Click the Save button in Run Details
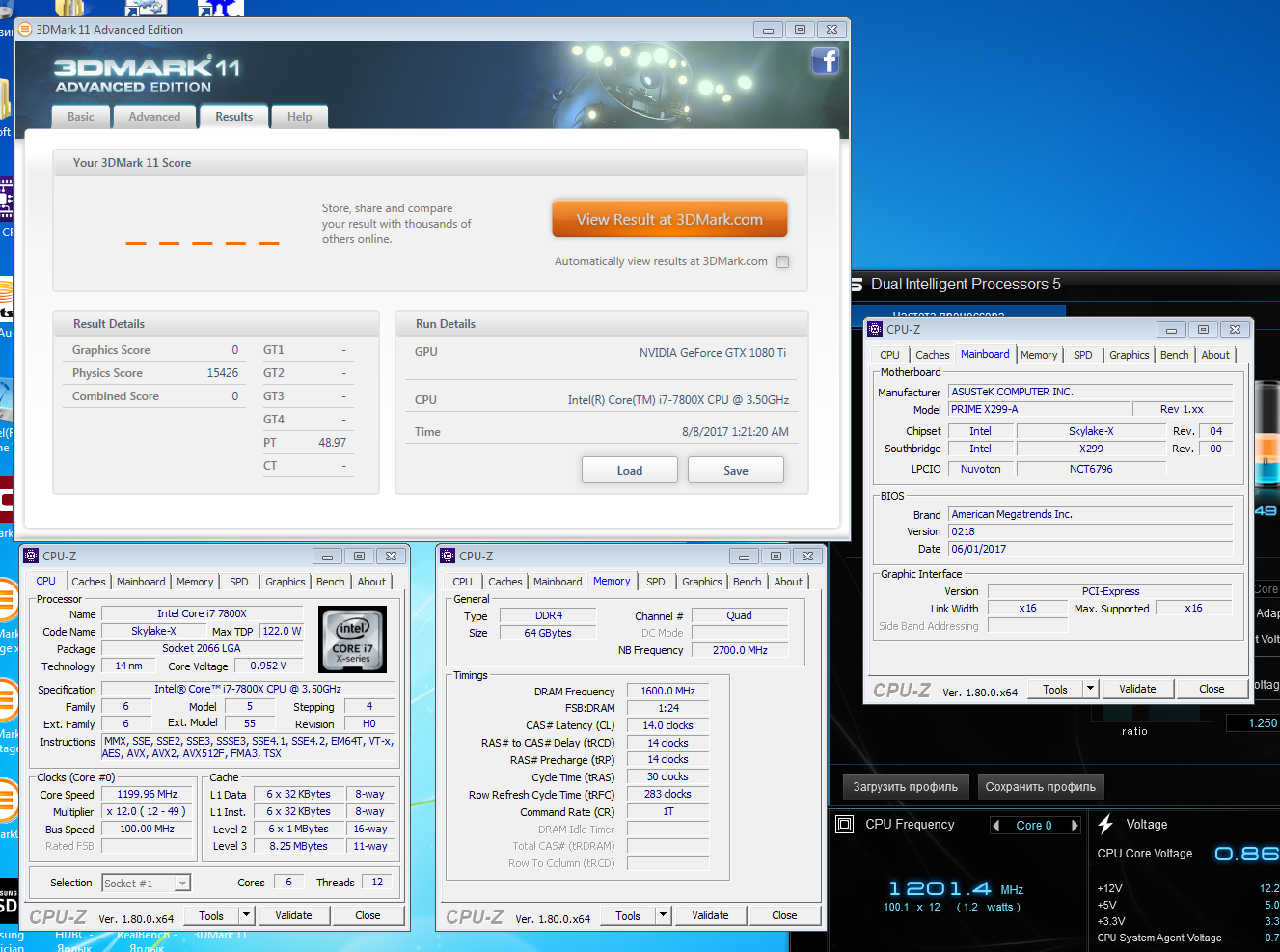 pos(736,470)
